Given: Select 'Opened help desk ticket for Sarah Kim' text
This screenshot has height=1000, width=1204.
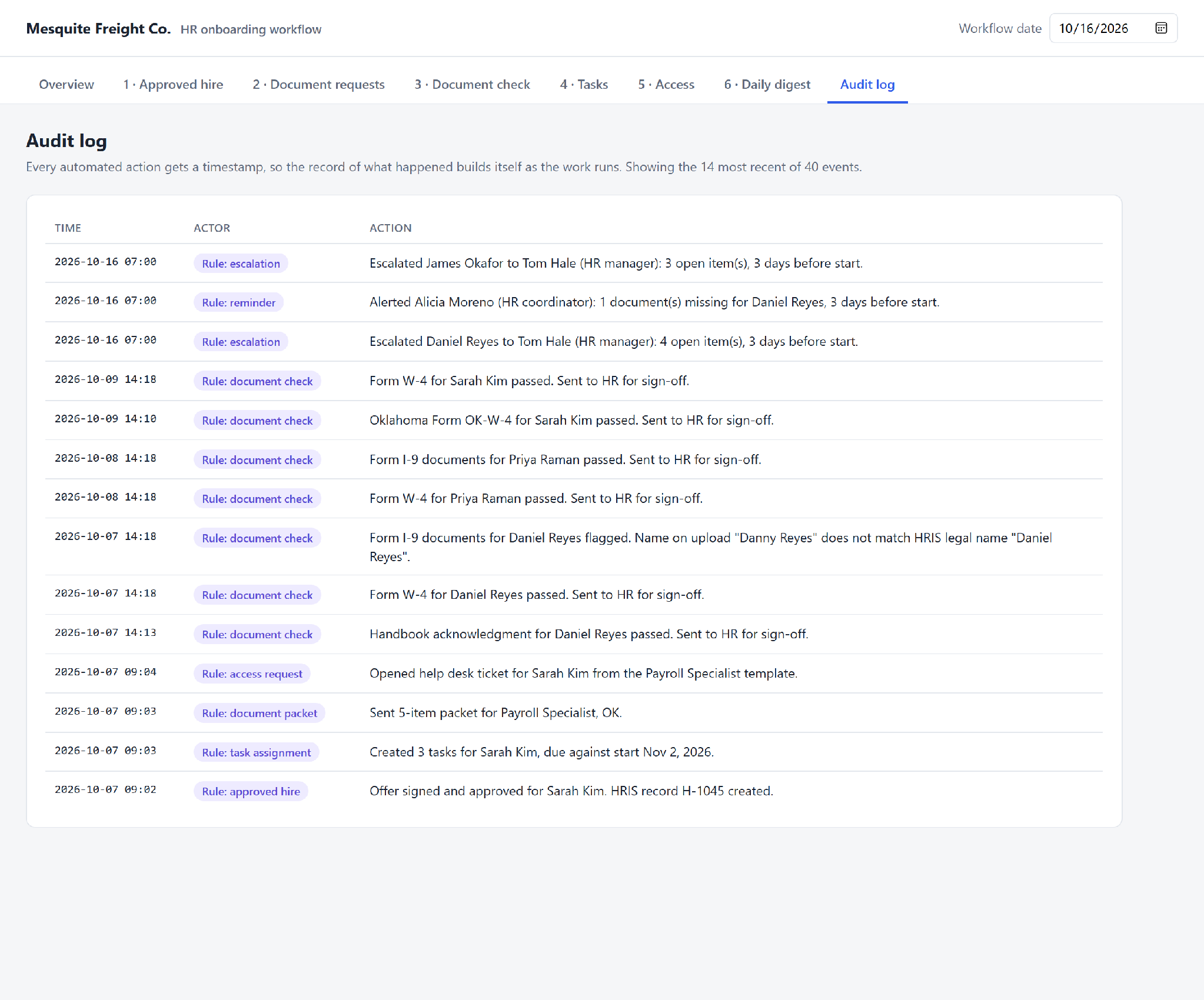Looking at the screenshot, I should [x=583, y=674].
